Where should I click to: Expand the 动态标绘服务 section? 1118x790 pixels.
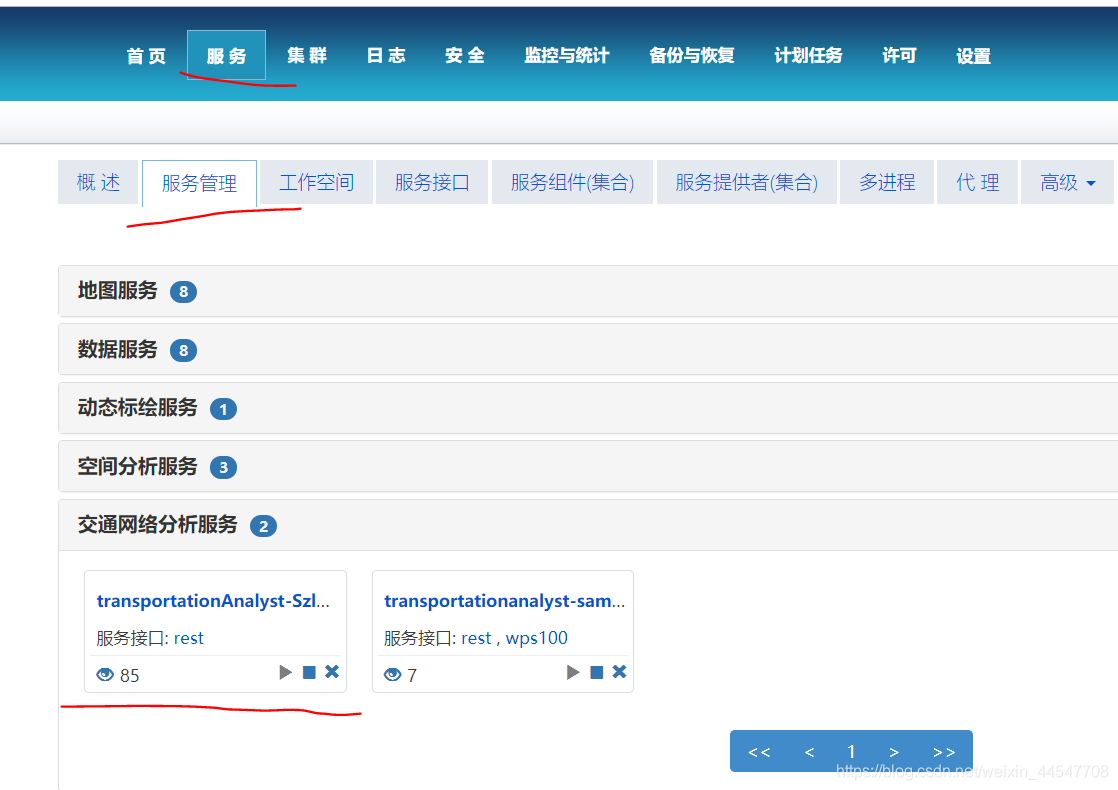[588, 408]
